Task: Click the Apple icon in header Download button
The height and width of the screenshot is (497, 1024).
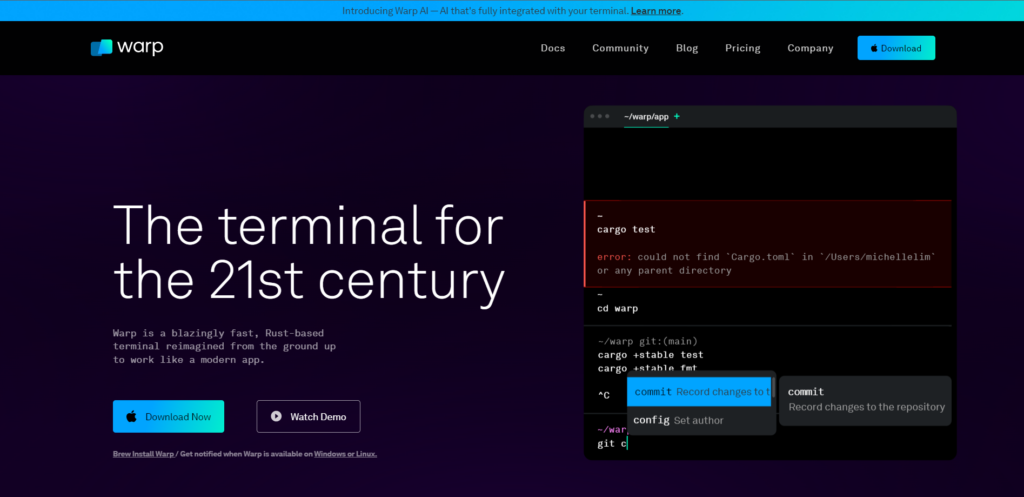Action: click(x=874, y=48)
